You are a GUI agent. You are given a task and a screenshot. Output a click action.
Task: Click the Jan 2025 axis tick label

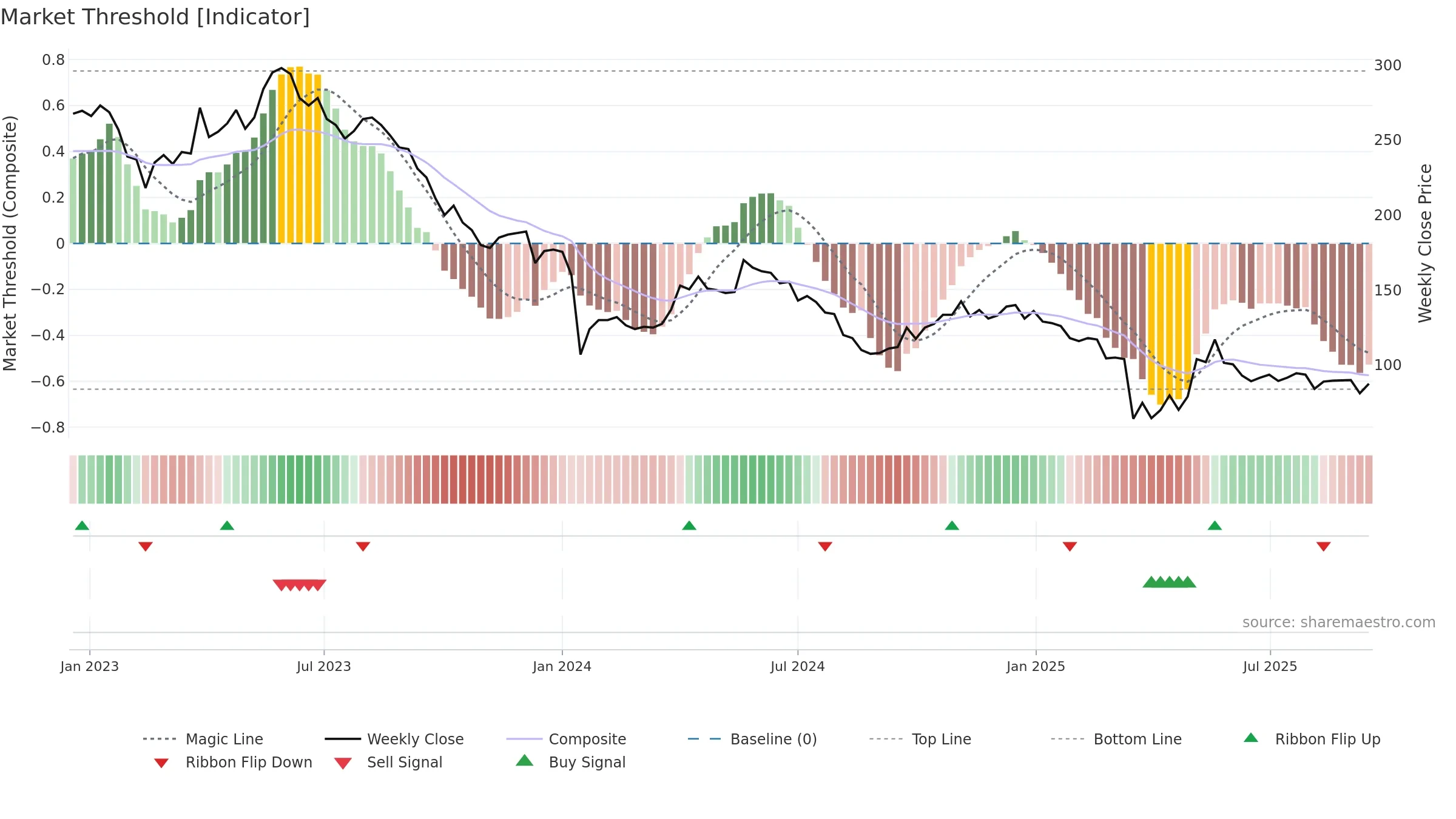1036,666
